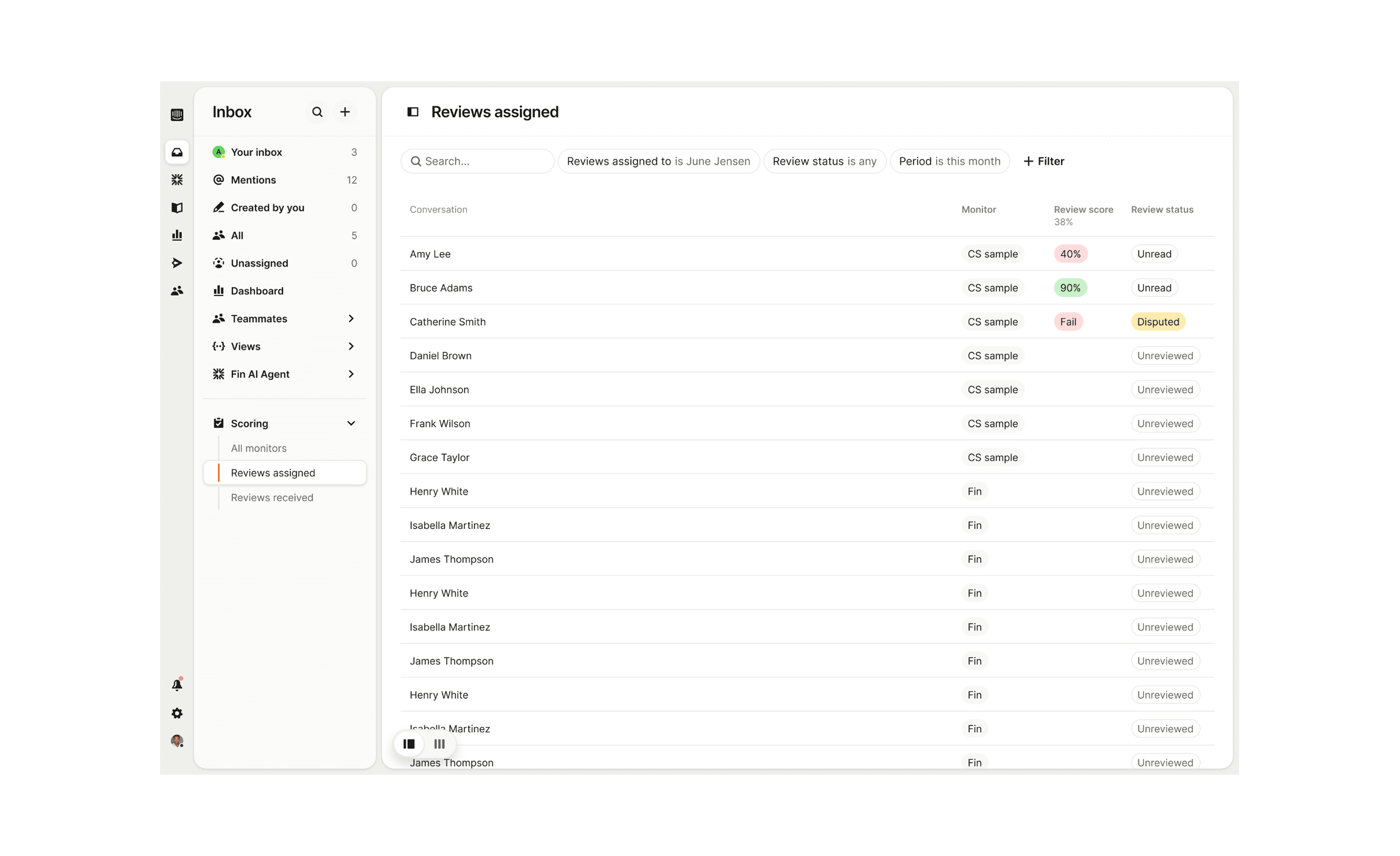Toggle the sidebar panel icon beside Reviews assigned
The height and width of the screenshot is (856, 1400).
(413, 112)
